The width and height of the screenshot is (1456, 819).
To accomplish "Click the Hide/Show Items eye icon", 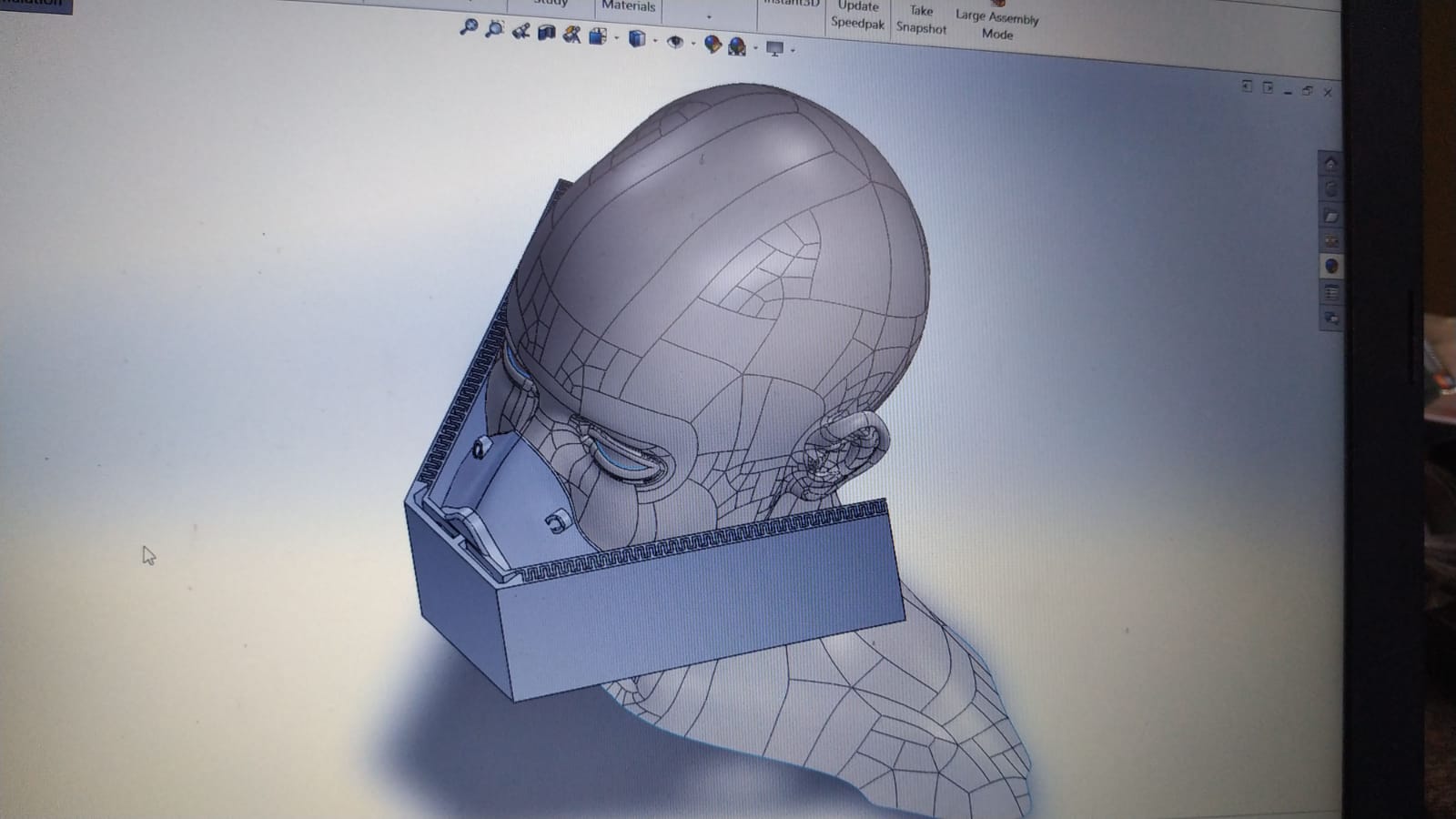I will [x=675, y=41].
